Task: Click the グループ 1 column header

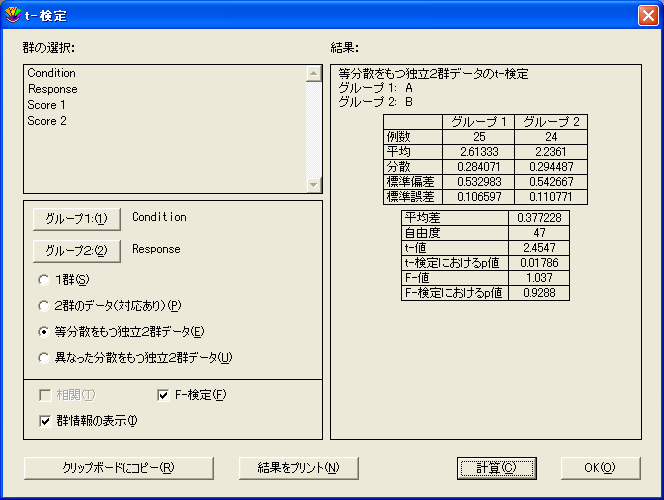Action: (x=479, y=122)
